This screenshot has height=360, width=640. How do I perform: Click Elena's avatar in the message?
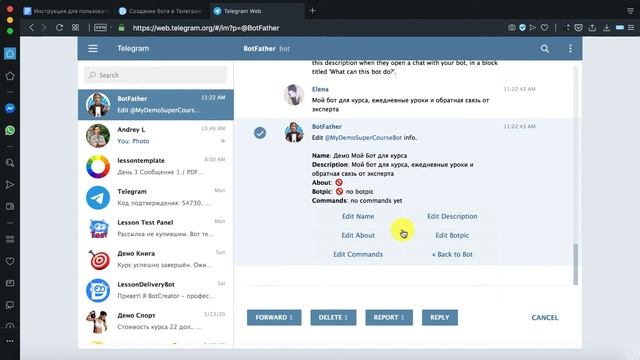(x=293, y=94)
